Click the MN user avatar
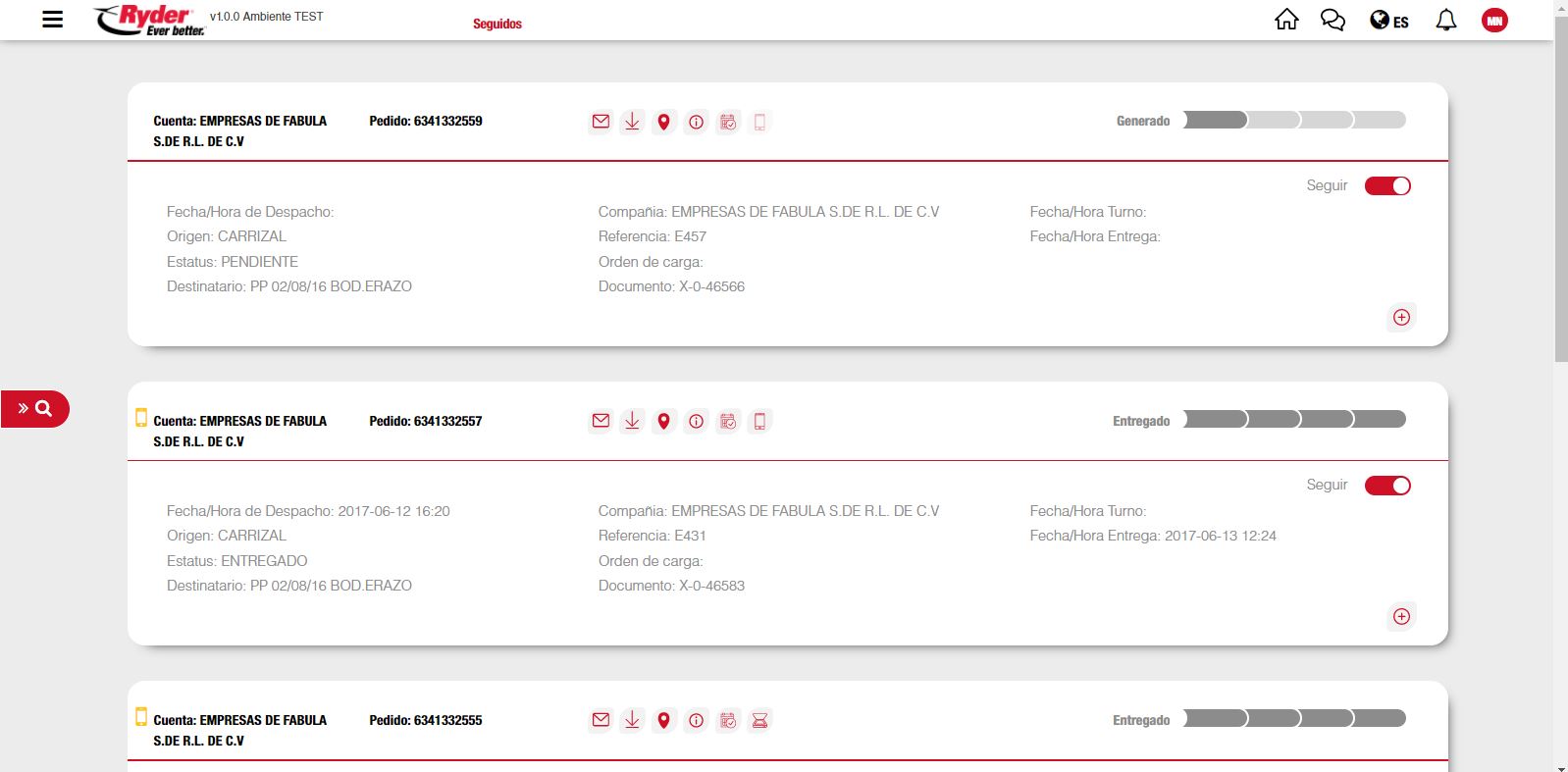The image size is (1568, 772). [x=1493, y=21]
